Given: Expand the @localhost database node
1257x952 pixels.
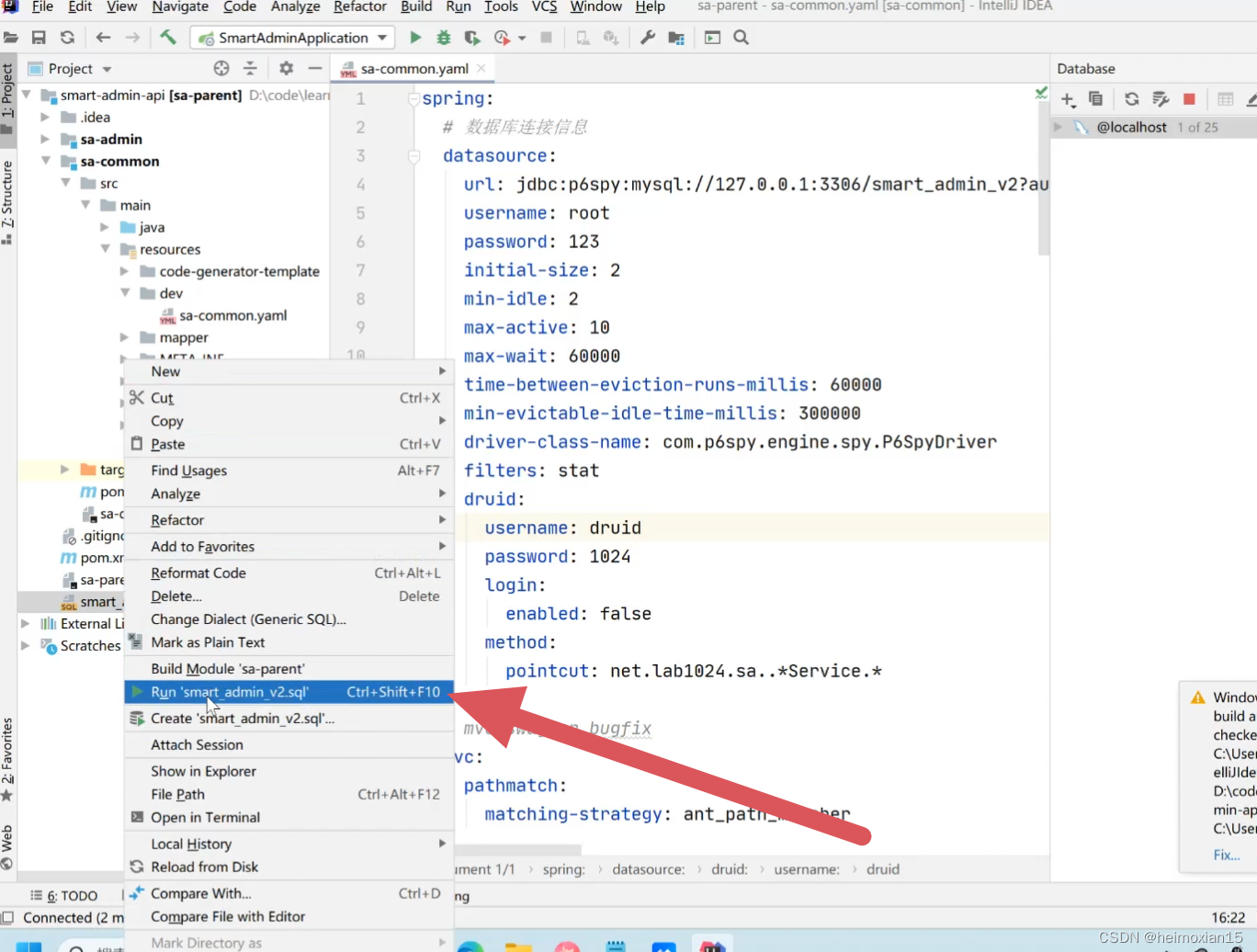Looking at the screenshot, I should [1059, 127].
